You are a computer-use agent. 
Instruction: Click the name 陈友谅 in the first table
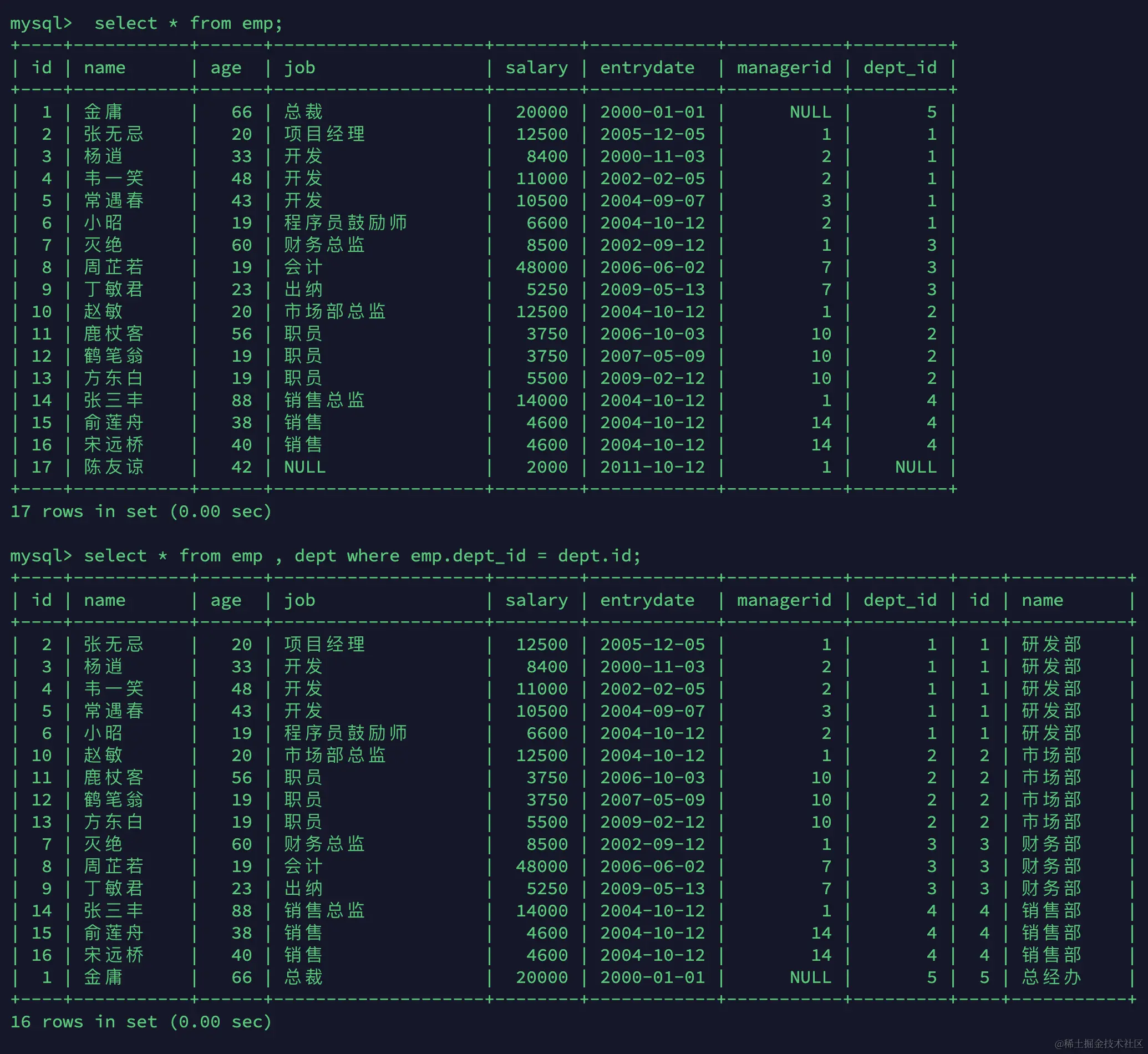pyautogui.click(x=114, y=467)
